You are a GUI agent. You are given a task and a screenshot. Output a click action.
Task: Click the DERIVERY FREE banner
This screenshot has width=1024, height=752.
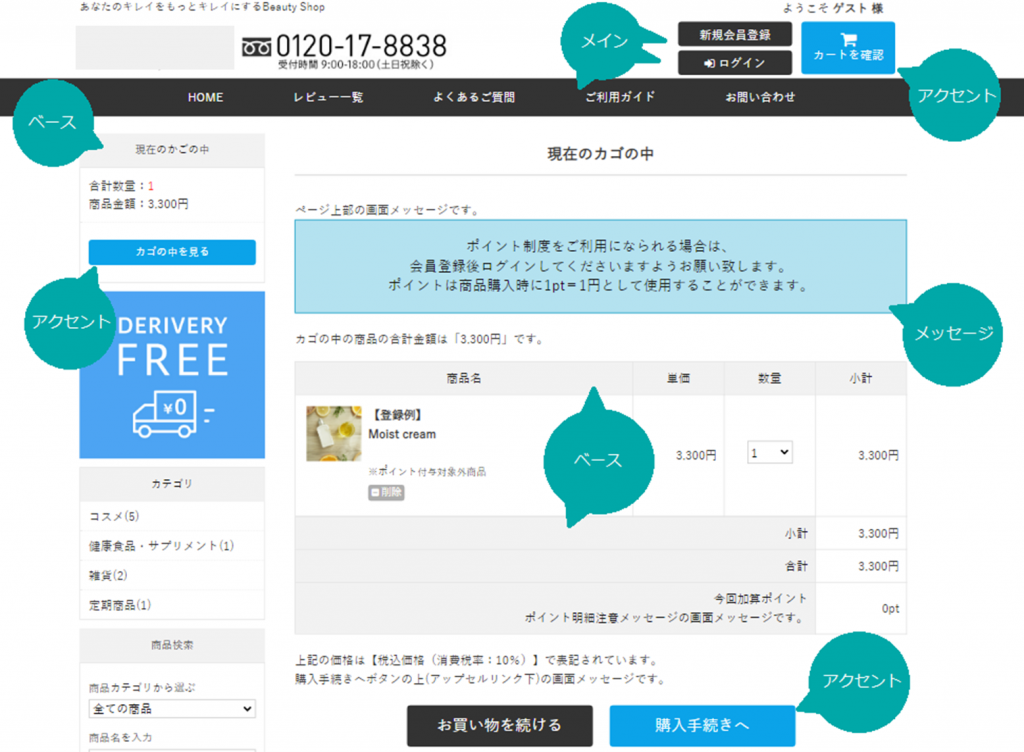(172, 375)
